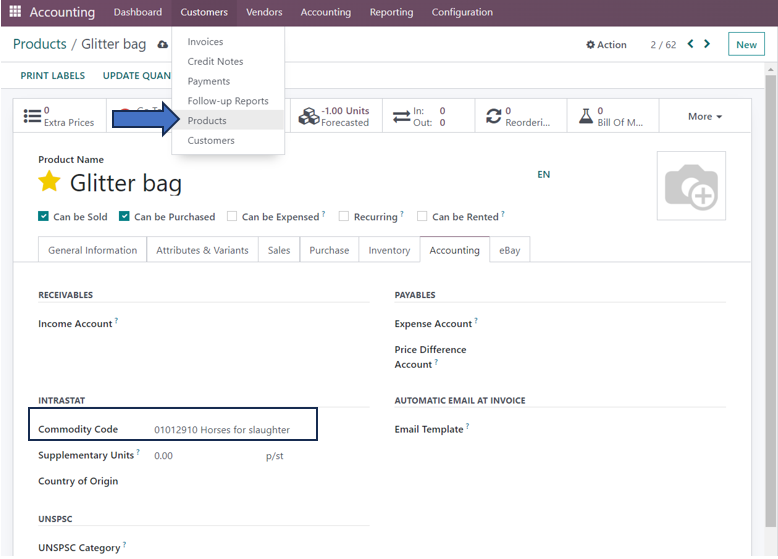Open the Commodity Code selection field
This screenshot has width=778, height=559.
[230, 430]
